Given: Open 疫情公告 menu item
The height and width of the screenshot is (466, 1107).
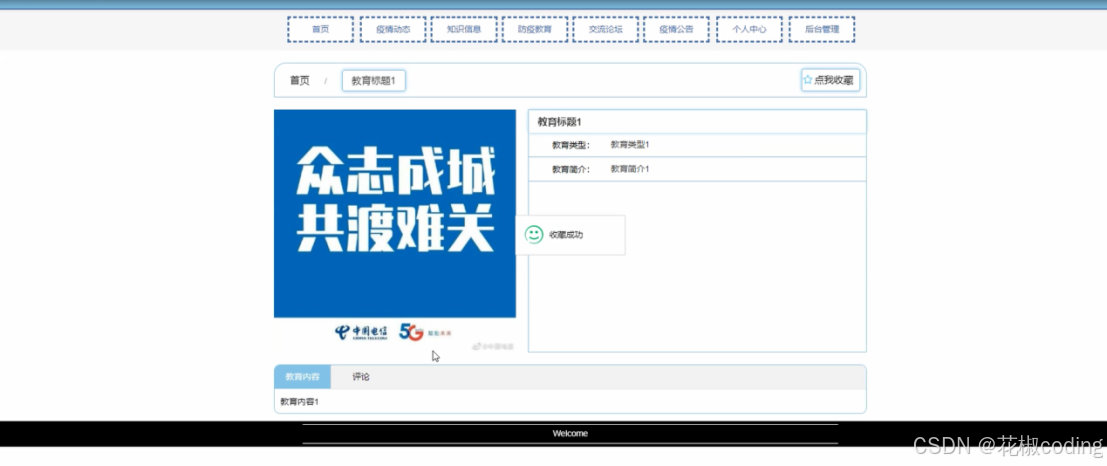Looking at the screenshot, I should tap(676, 30).
